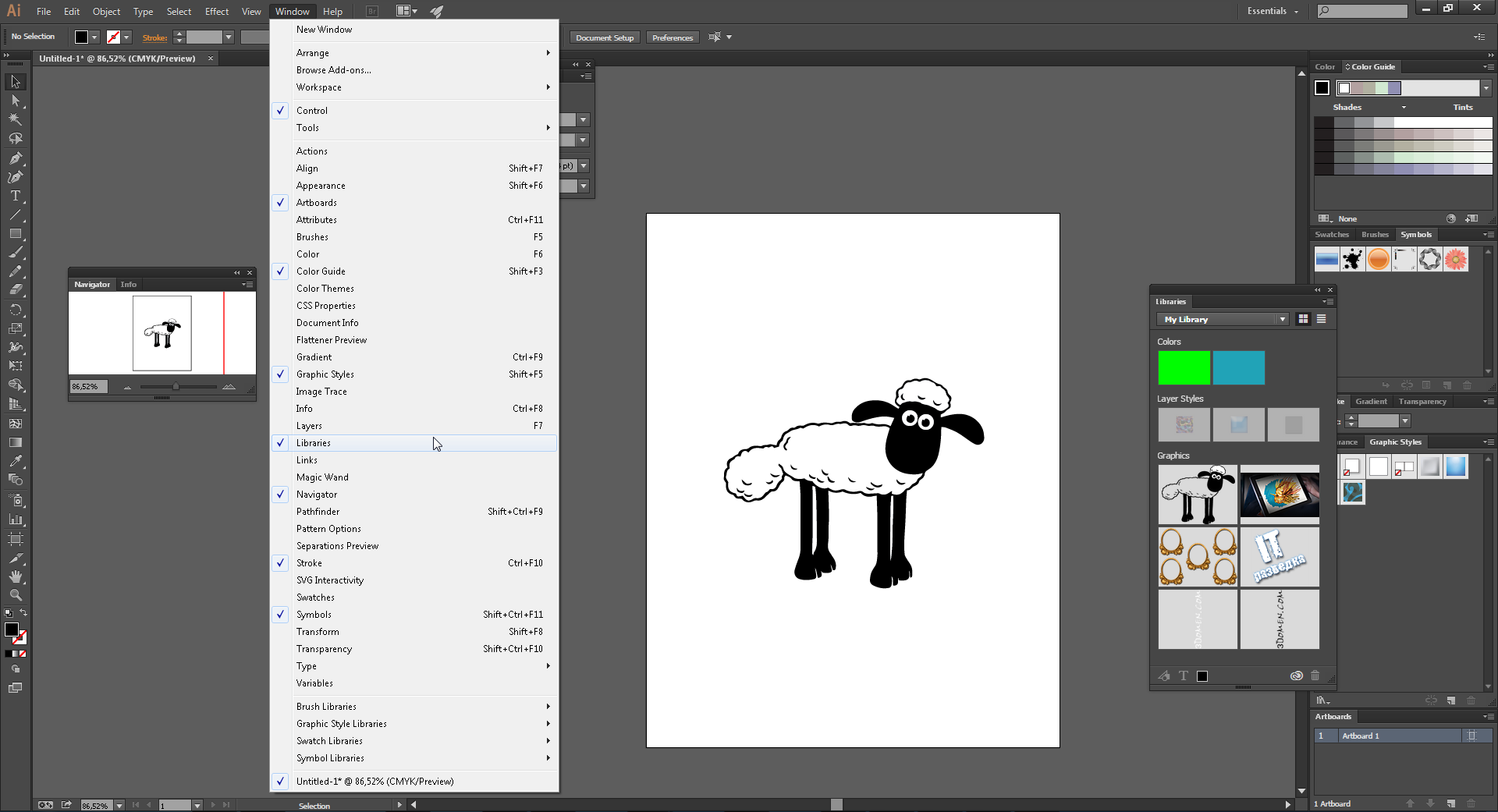1498x812 pixels.
Task: Expand the Brush Libraries submenu
Action: 414,707
